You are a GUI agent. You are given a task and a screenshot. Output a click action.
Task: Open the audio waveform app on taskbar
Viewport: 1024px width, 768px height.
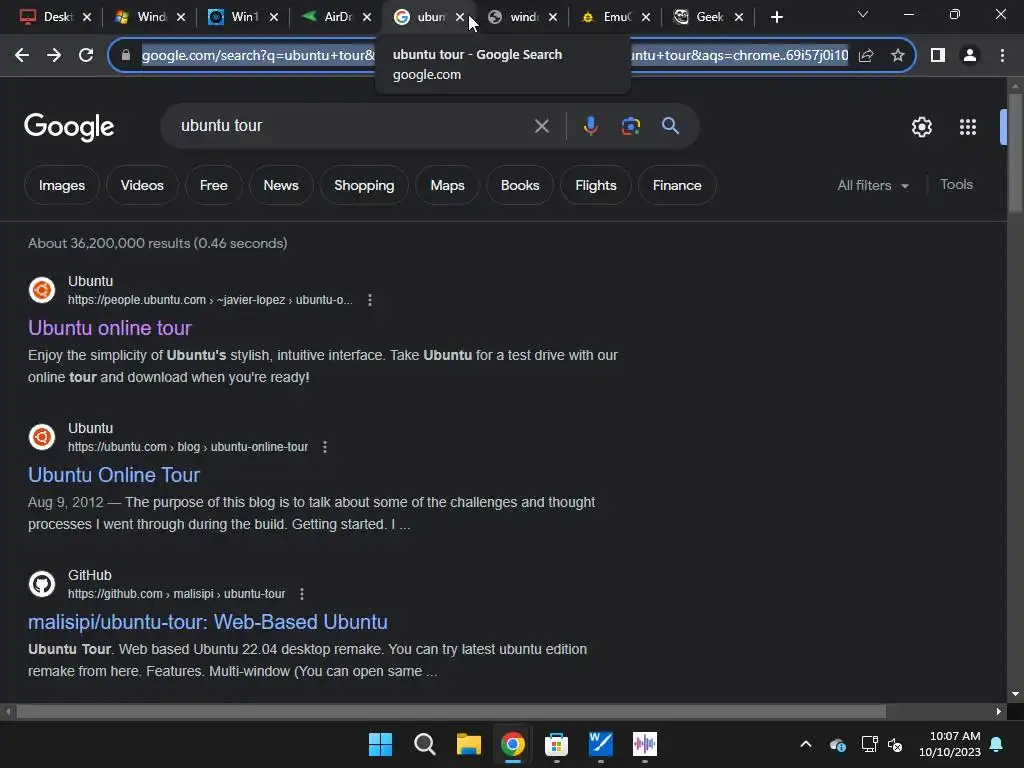pos(645,744)
